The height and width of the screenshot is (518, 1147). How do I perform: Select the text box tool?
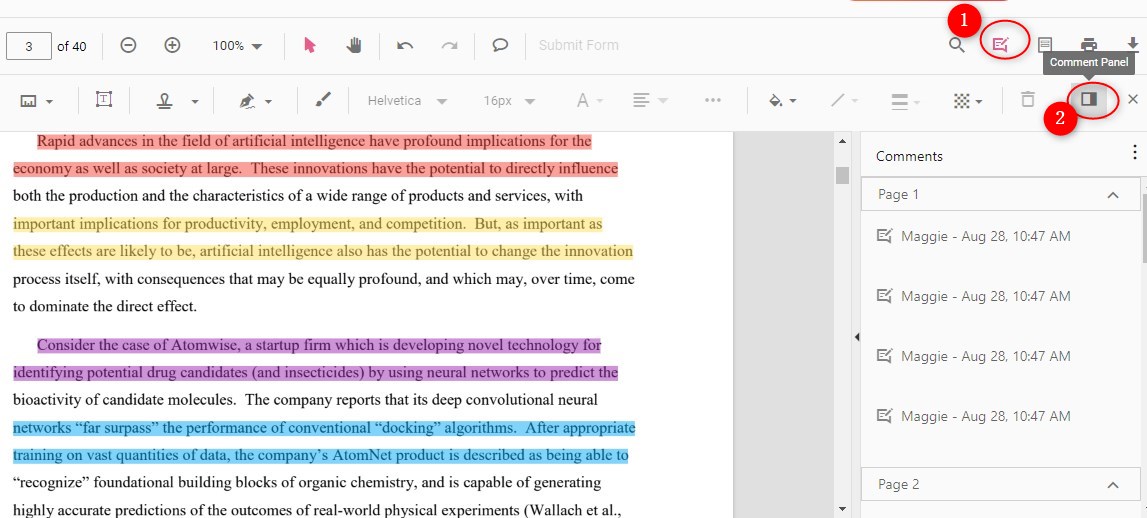[104, 100]
